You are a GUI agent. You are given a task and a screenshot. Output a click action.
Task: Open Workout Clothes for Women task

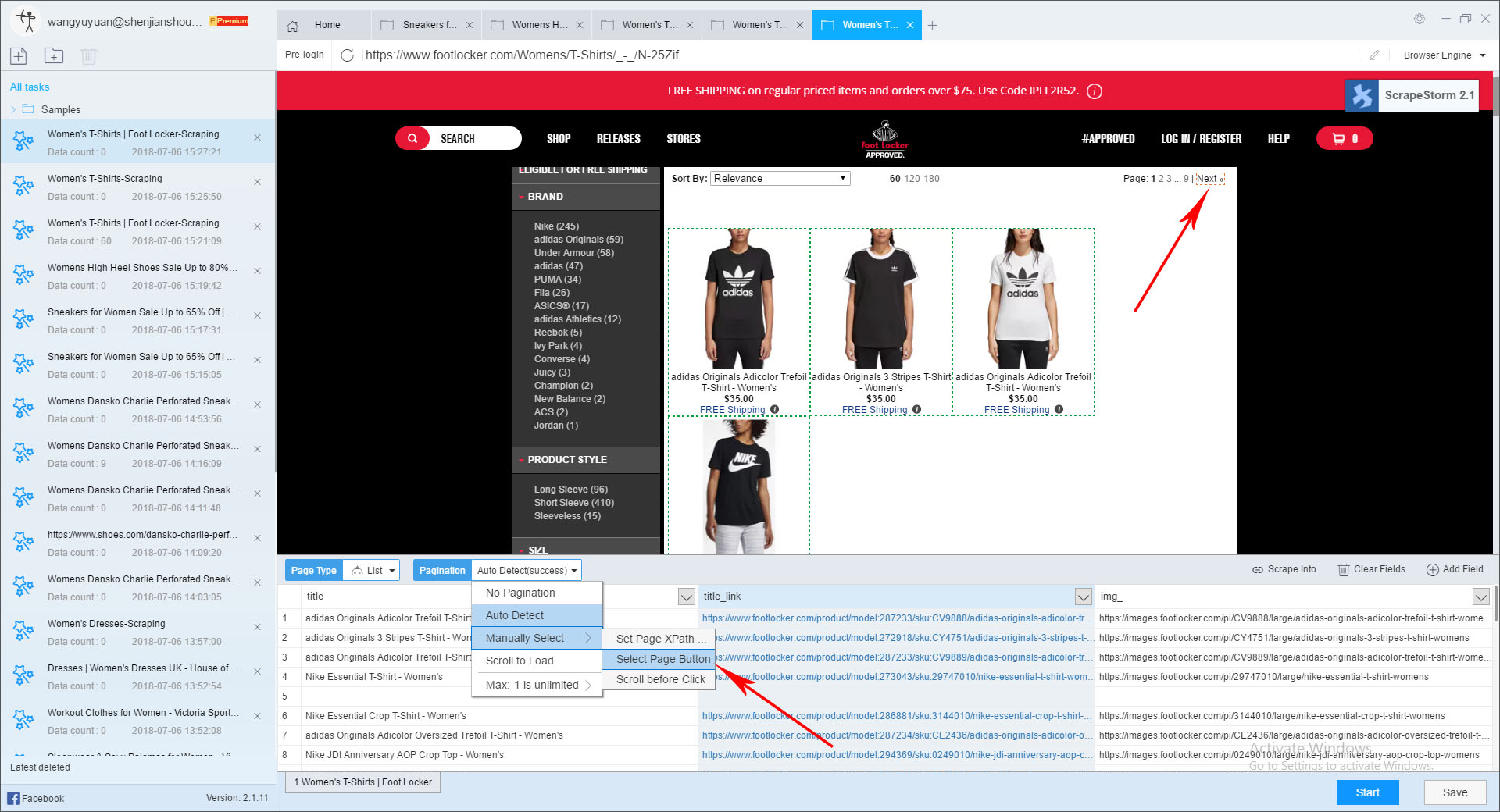coord(137,721)
